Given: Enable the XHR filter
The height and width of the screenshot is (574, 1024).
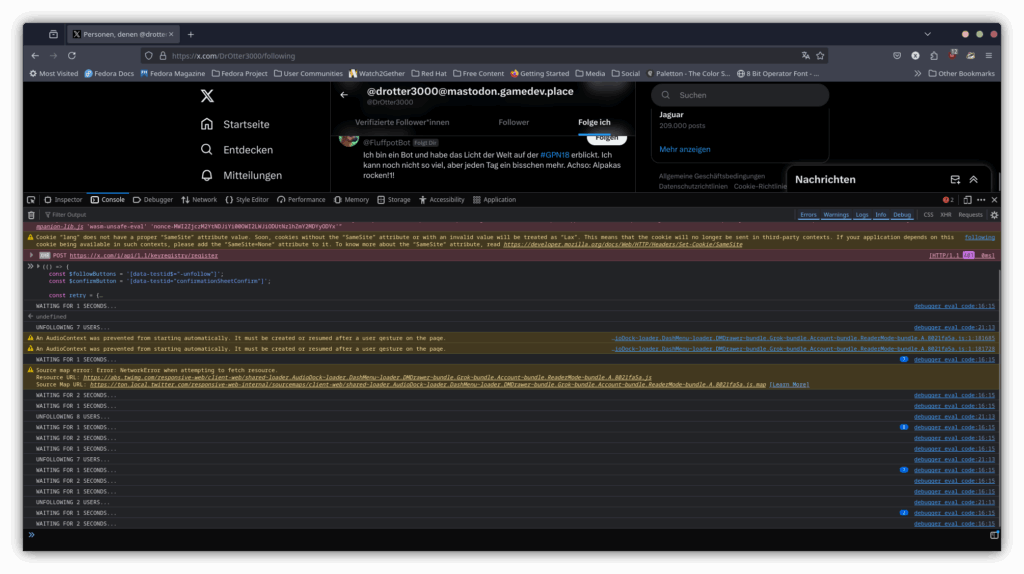Looking at the screenshot, I should (946, 215).
